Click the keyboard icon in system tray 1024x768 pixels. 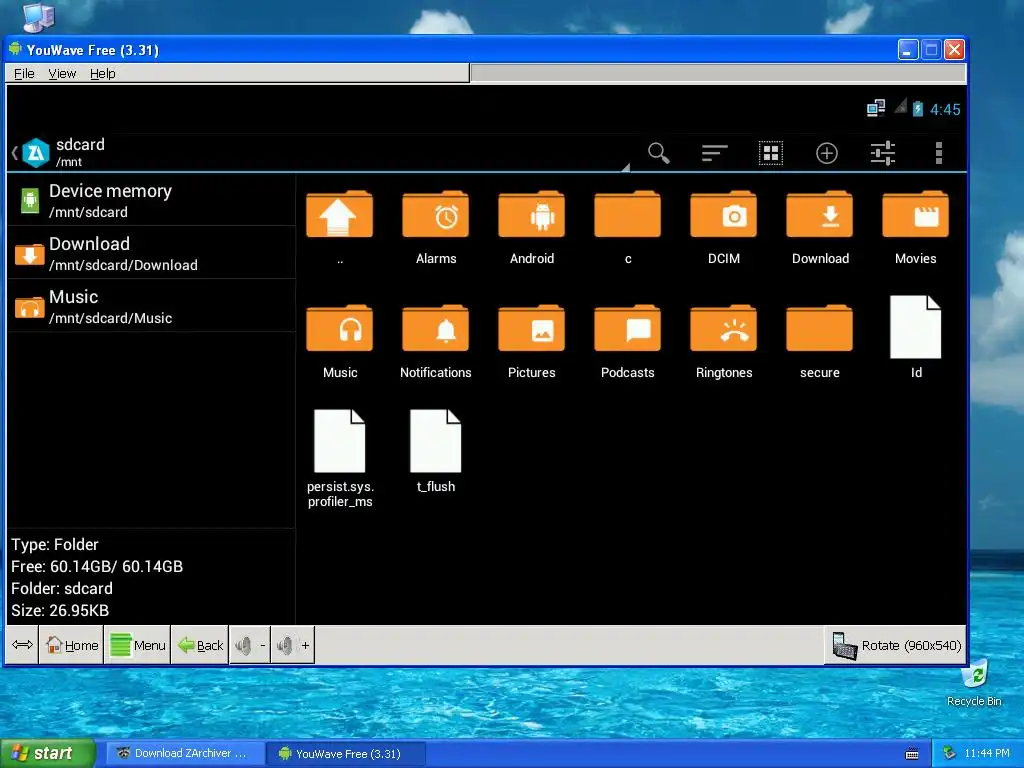912,754
